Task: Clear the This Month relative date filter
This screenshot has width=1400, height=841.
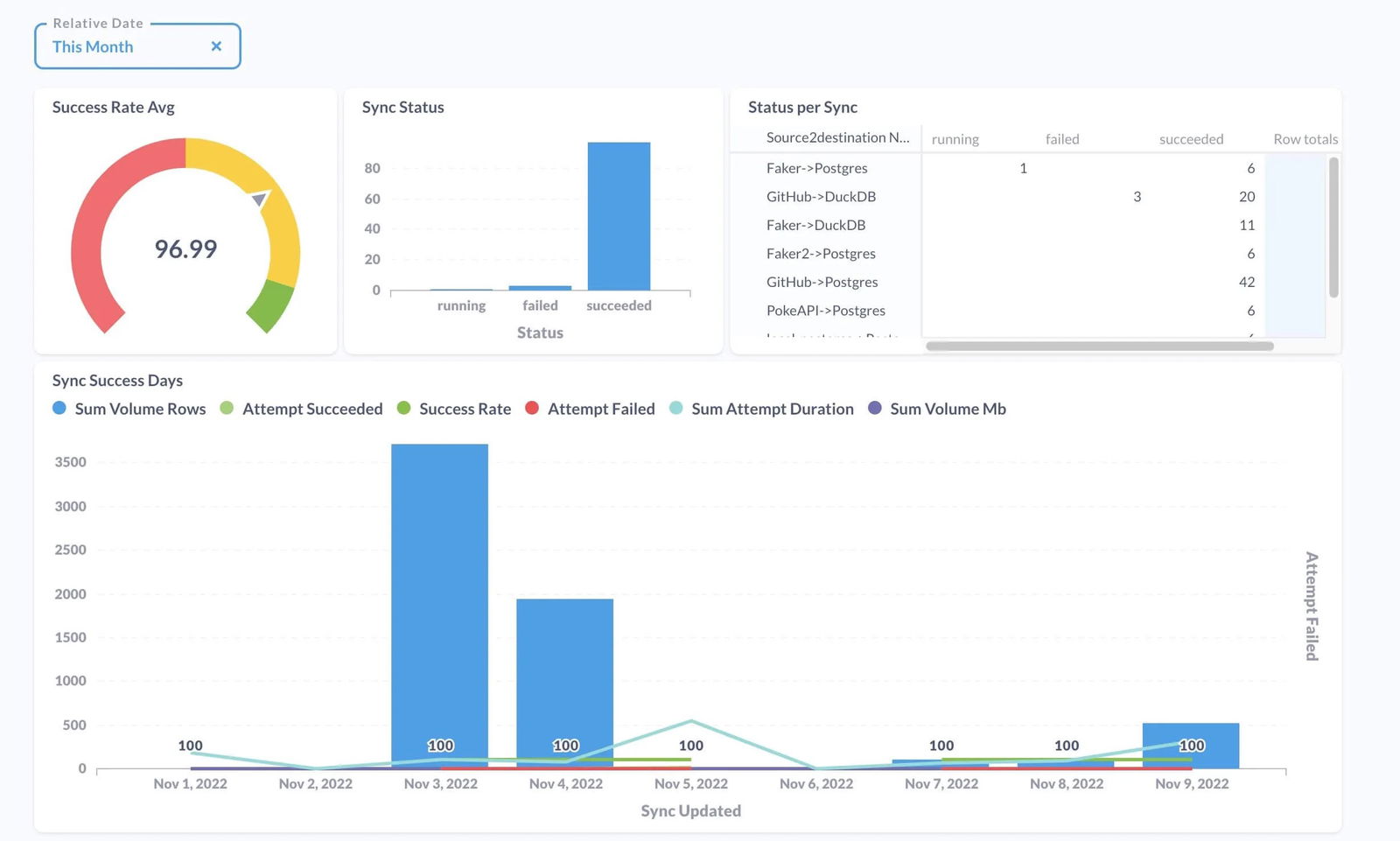Action: (x=216, y=46)
